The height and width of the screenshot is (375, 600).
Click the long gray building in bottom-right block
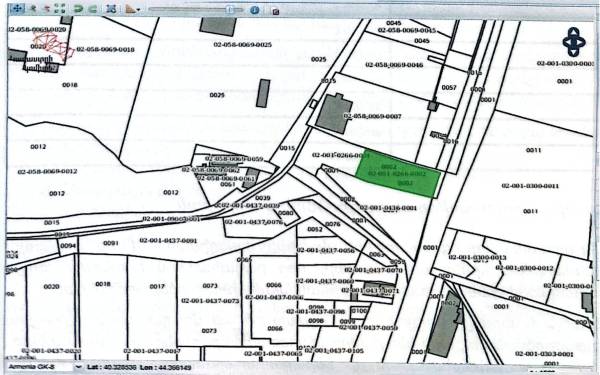pyautogui.click(x=444, y=324)
